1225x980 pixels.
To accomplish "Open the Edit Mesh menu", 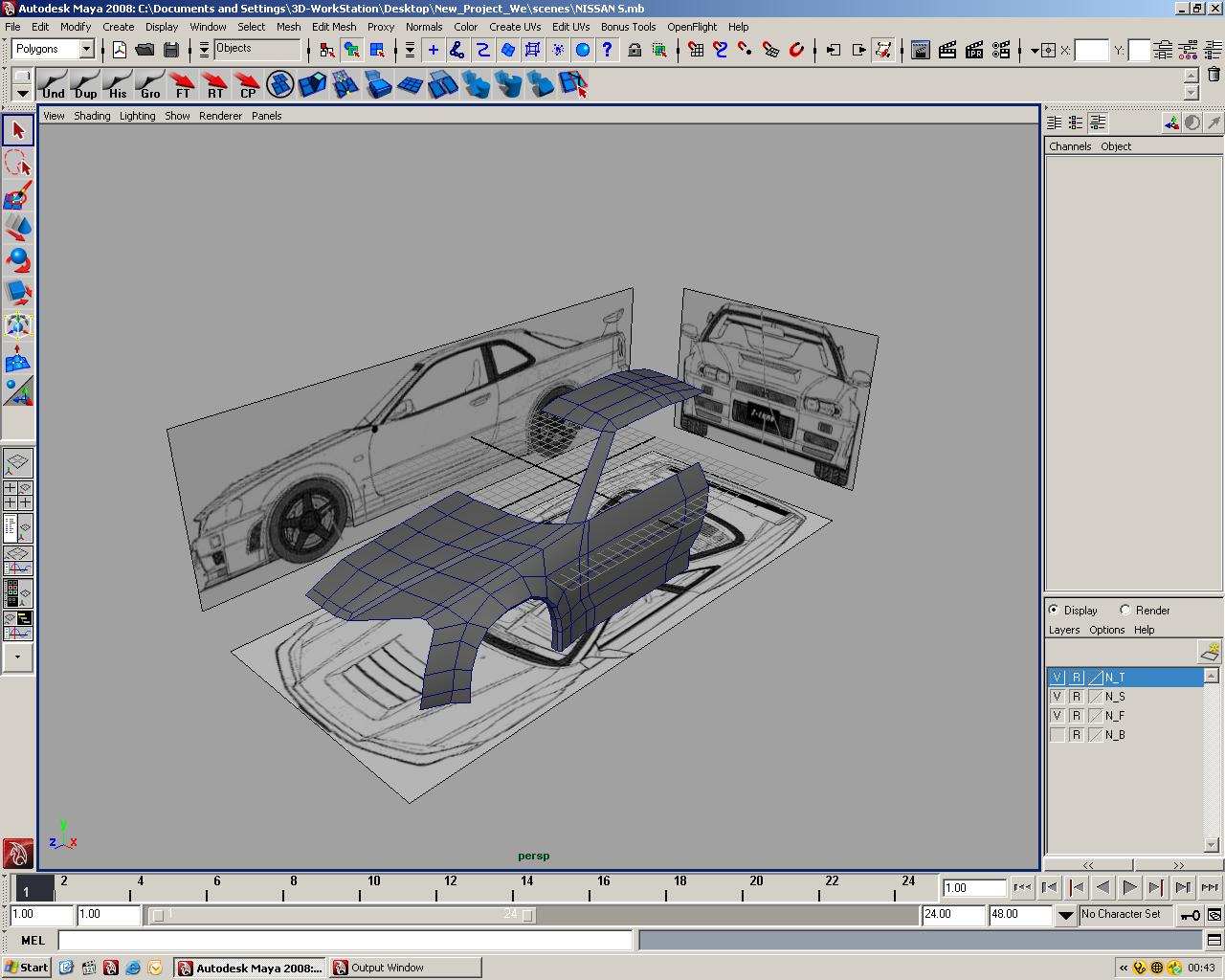I will [334, 27].
